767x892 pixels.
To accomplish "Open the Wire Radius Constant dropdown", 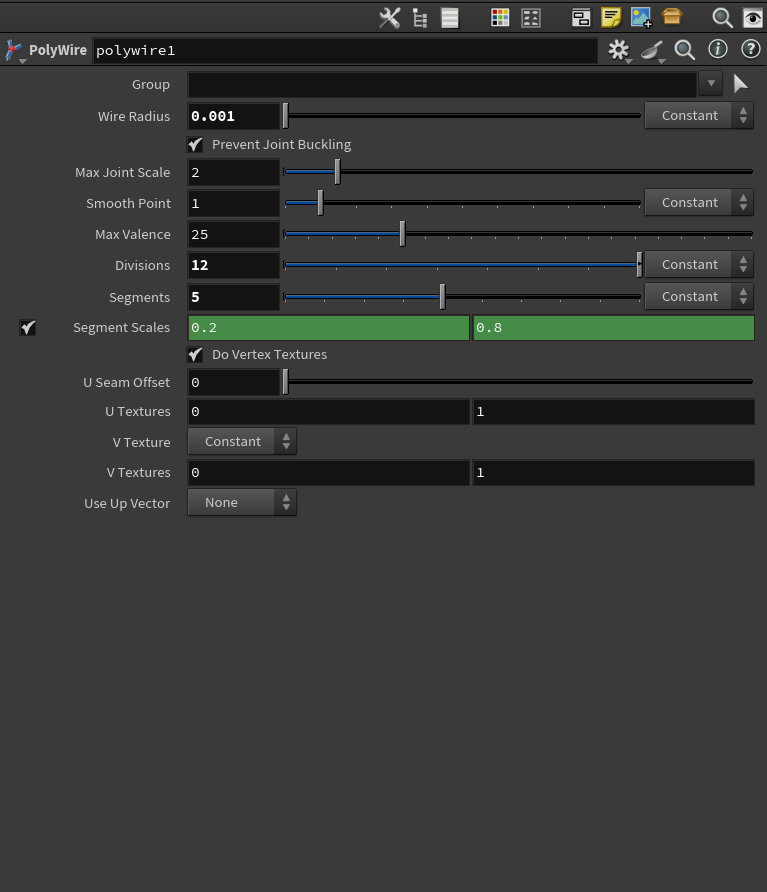I will [698, 116].
